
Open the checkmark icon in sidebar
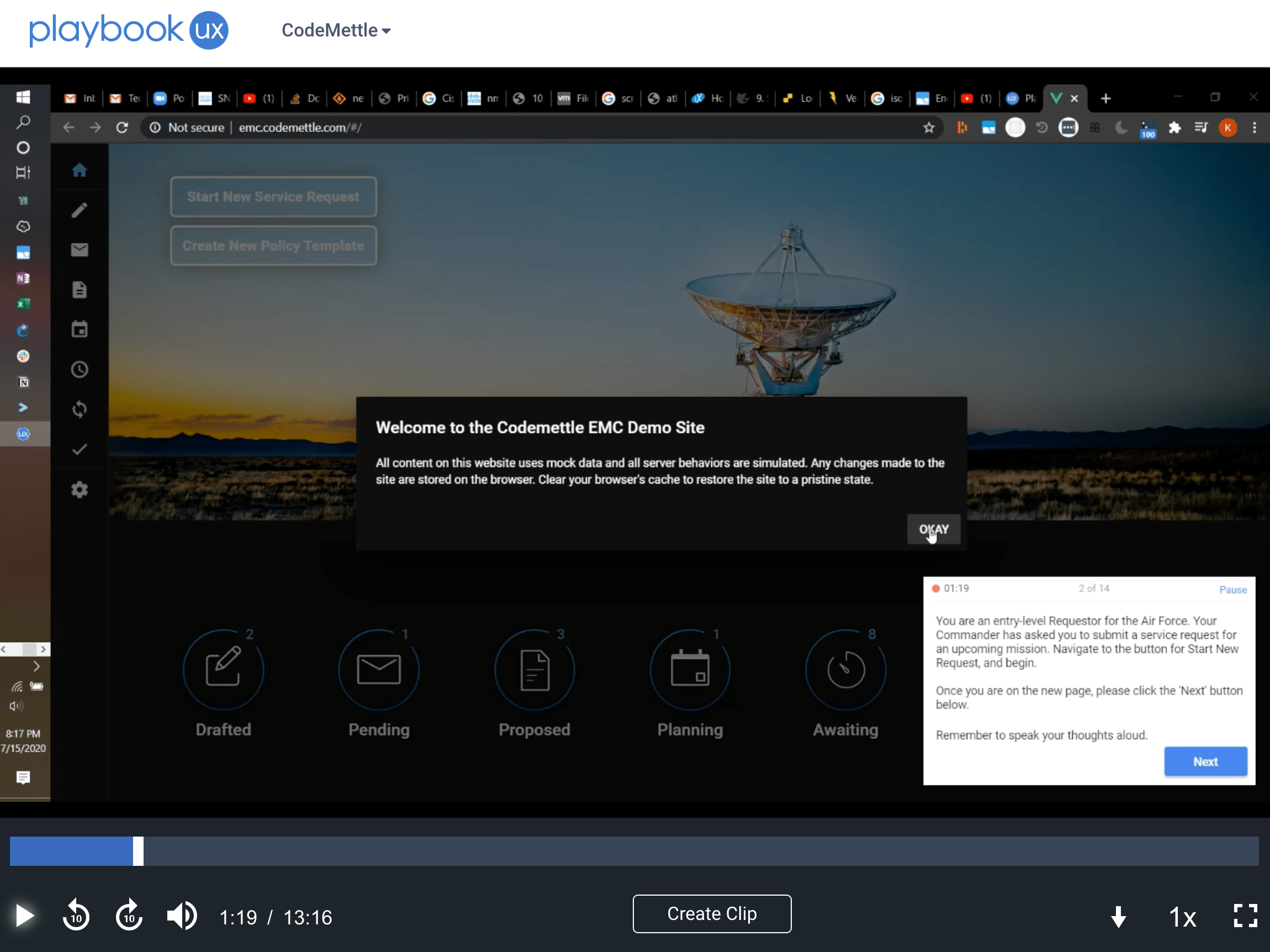[x=79, y=449]
